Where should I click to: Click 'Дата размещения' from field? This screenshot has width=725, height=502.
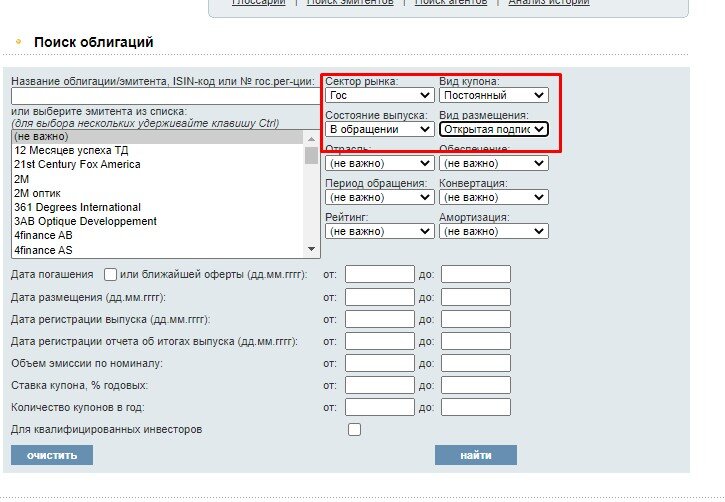click(x=380, y=297)
